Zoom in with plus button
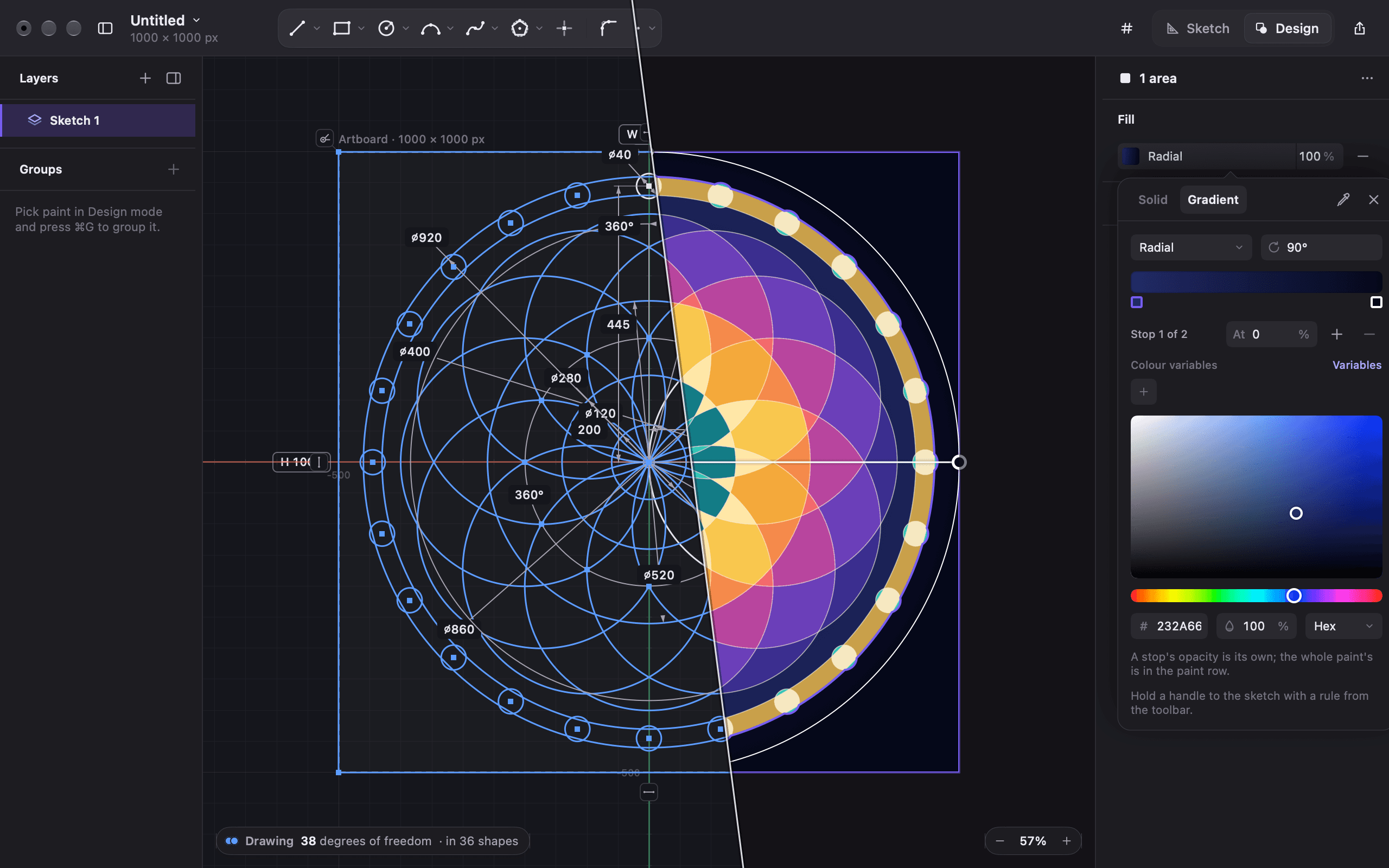Screen dimensions: 1389x868 (1066, 841)
